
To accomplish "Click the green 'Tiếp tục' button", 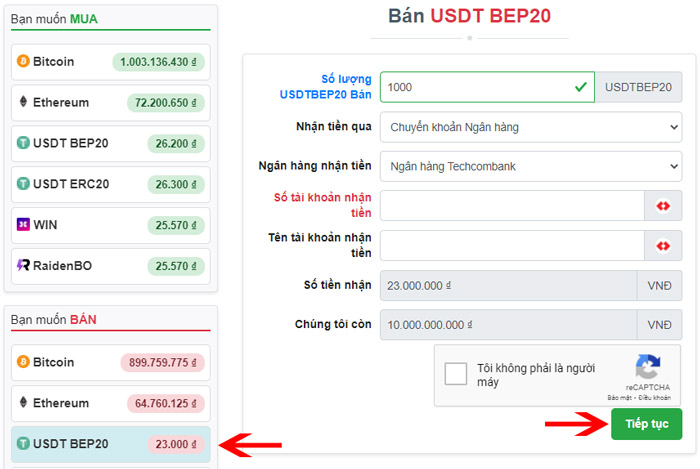I will coord(646,424).
